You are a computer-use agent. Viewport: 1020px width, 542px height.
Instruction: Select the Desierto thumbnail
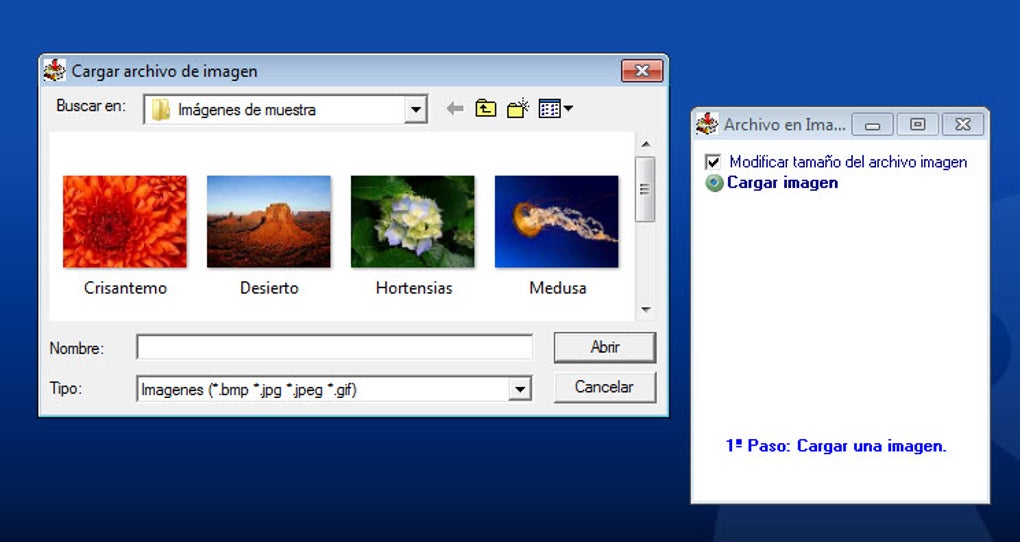coord(269,221)
